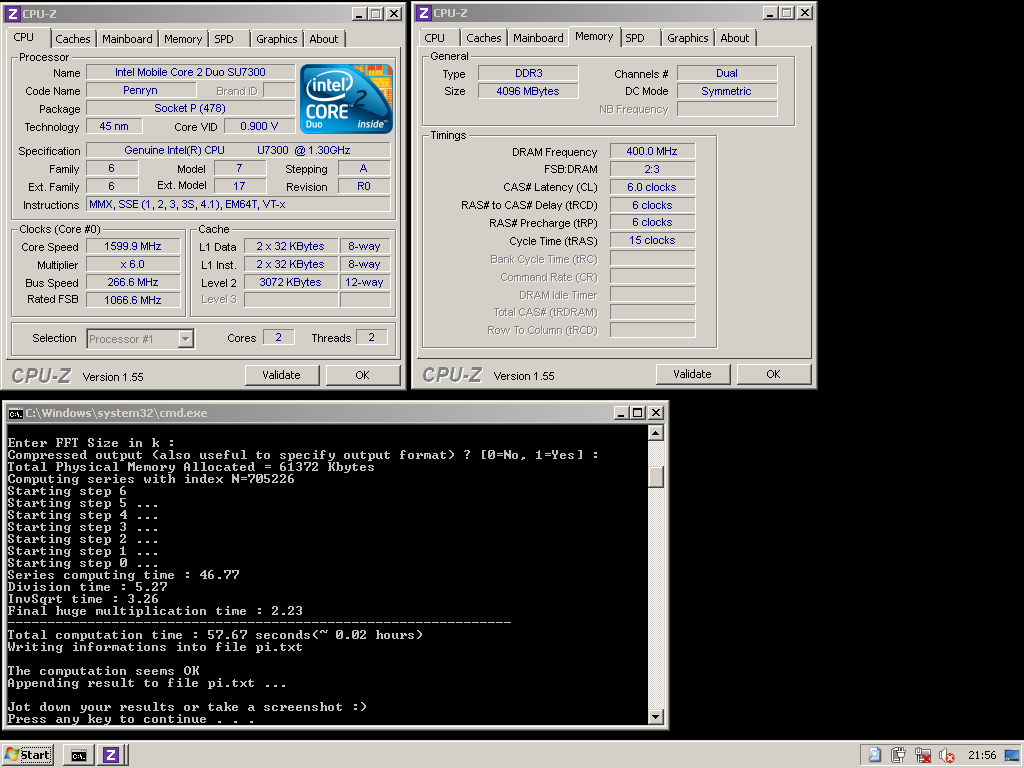Click Validate in the right CPU-Z window
Image resolution: width=1024 pixels, height=768 pixels.
(x=692, y=374)
